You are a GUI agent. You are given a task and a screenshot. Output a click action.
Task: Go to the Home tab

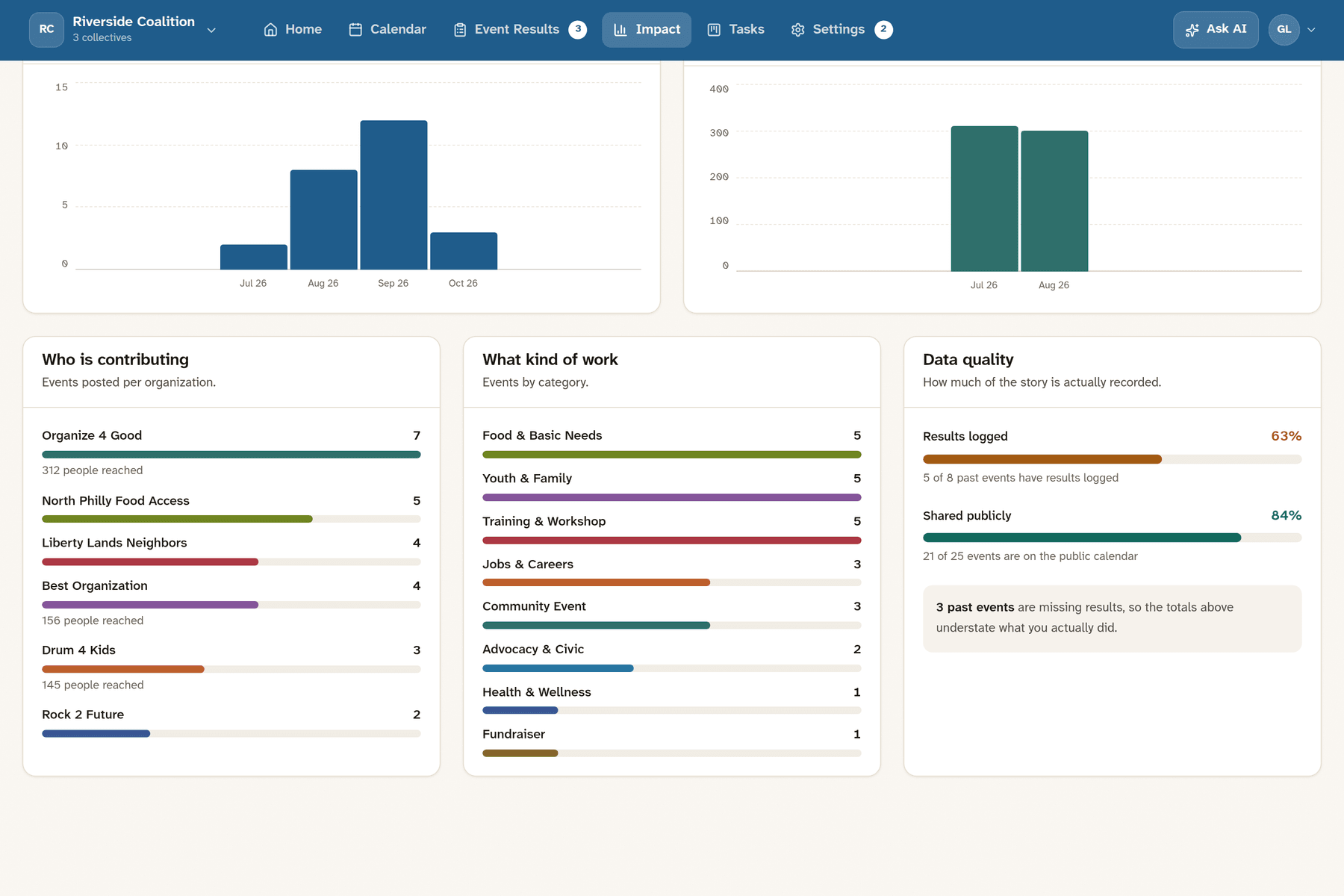[x=293, y=30]
